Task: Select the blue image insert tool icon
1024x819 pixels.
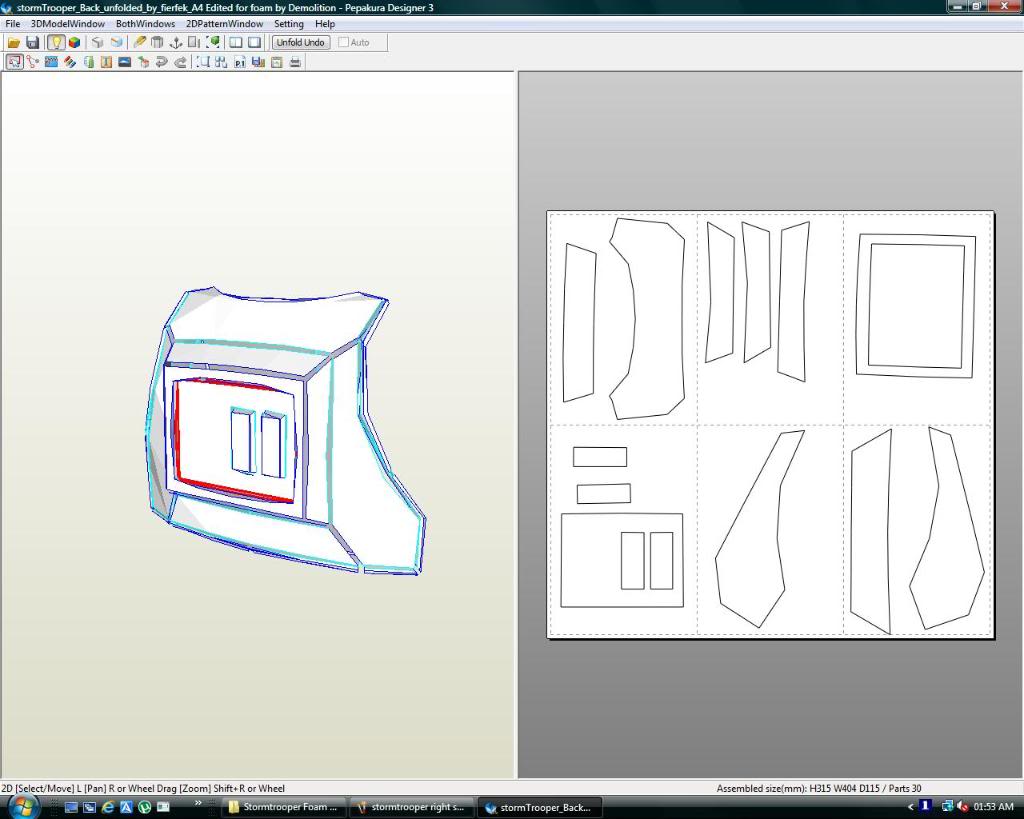Action: point(125,62)
